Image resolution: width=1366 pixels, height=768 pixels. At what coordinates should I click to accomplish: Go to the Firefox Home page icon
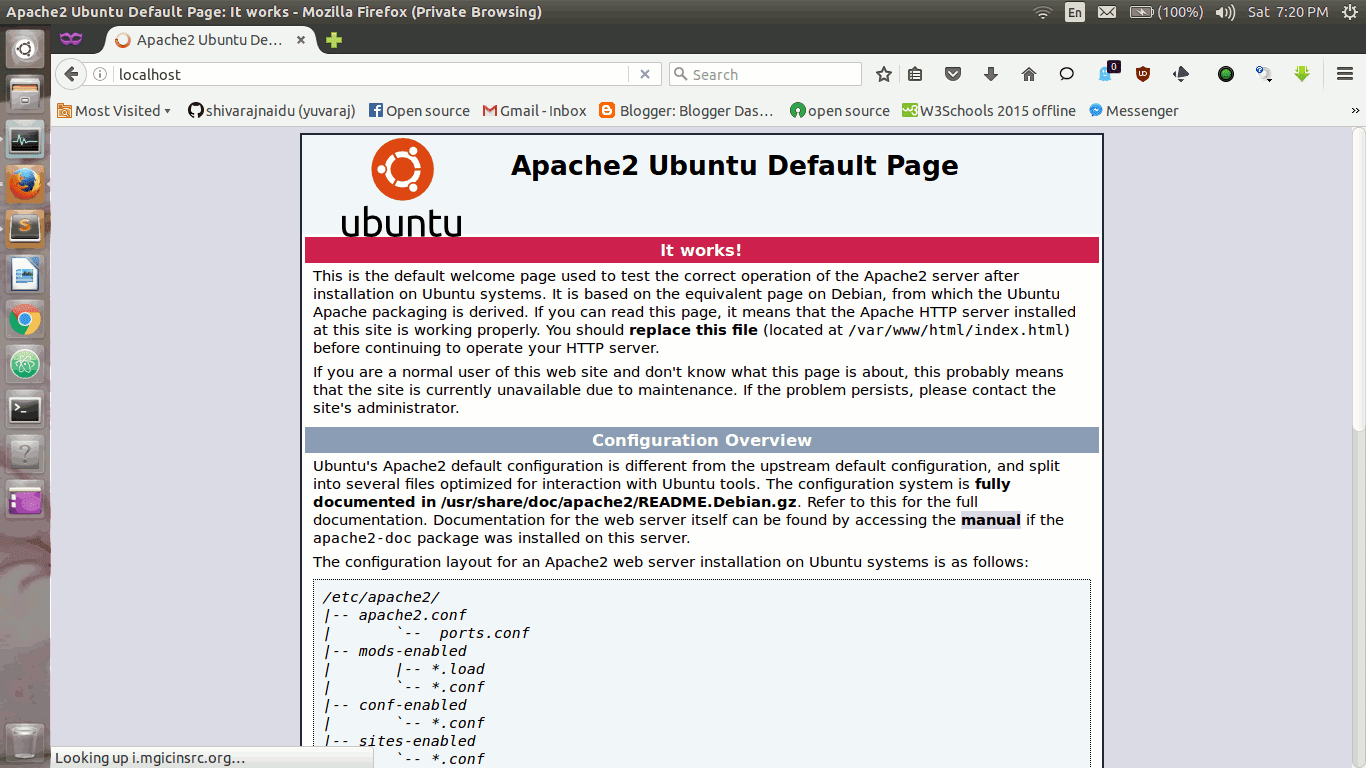pyautogui.click(x=1029, y=74)
